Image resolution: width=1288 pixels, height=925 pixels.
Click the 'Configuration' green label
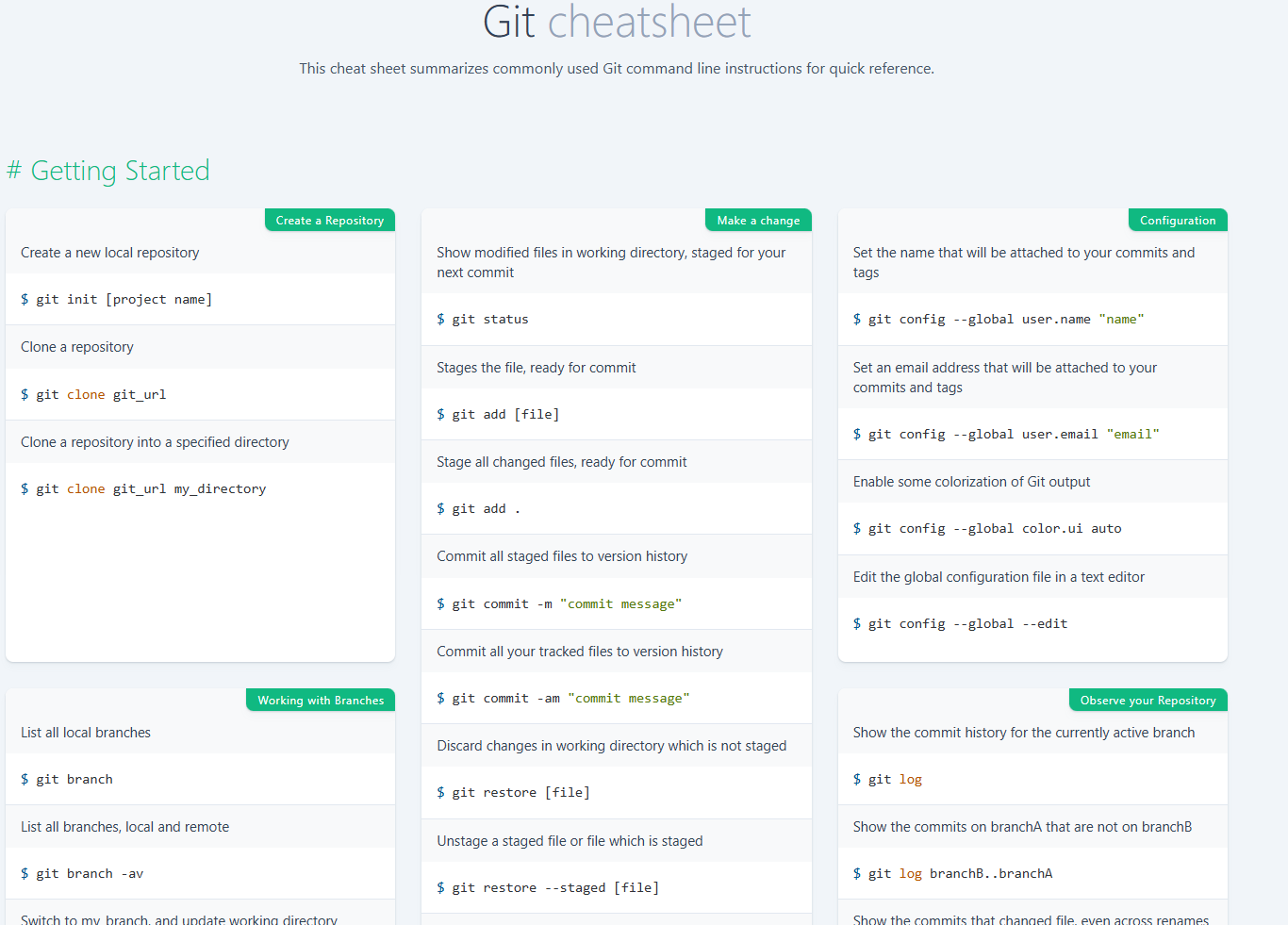click(x=1177, y=221)
